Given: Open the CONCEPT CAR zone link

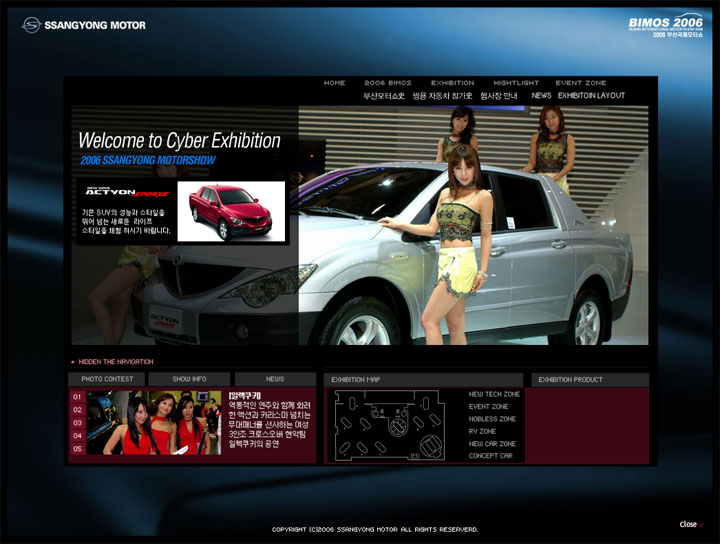Looking at the screenshot, I should pos(490,456).
